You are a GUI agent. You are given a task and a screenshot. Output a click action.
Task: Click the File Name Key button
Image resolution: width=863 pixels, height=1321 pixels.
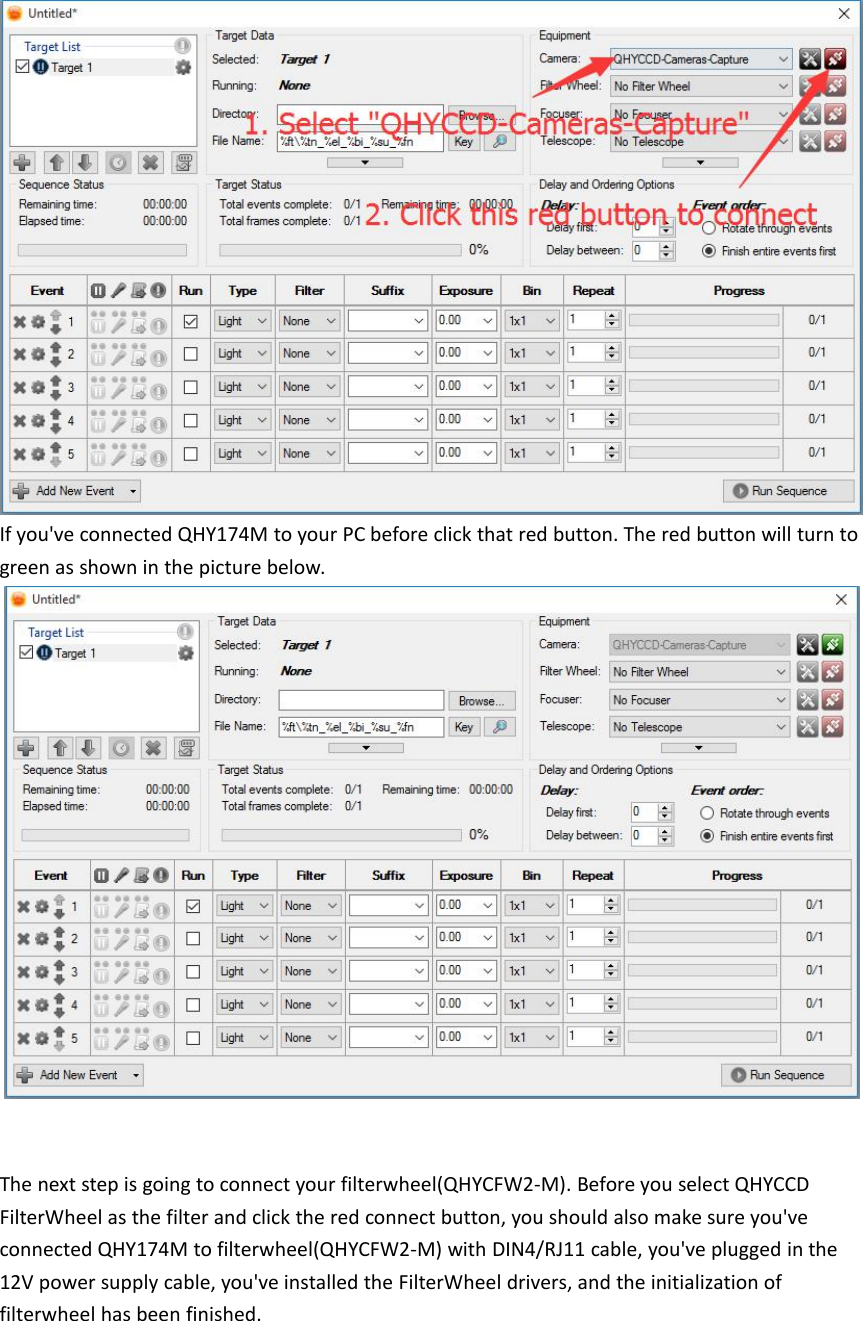(466, 141)
